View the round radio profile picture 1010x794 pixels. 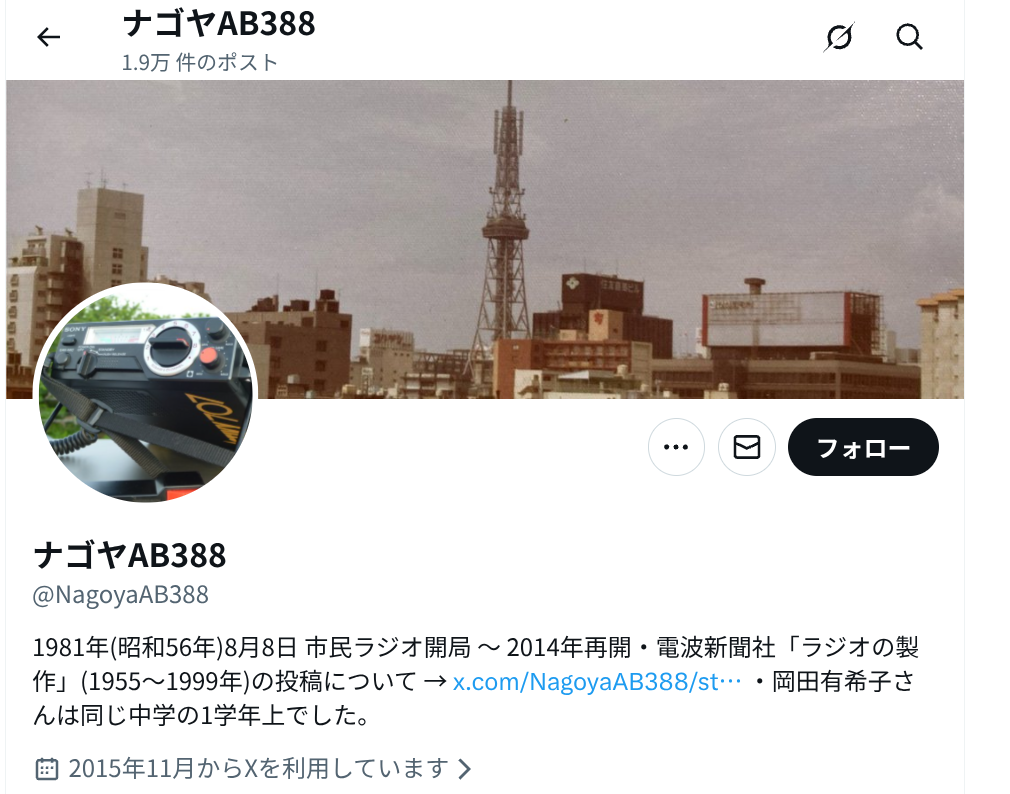pyautogui.click(x=146, y=392)
